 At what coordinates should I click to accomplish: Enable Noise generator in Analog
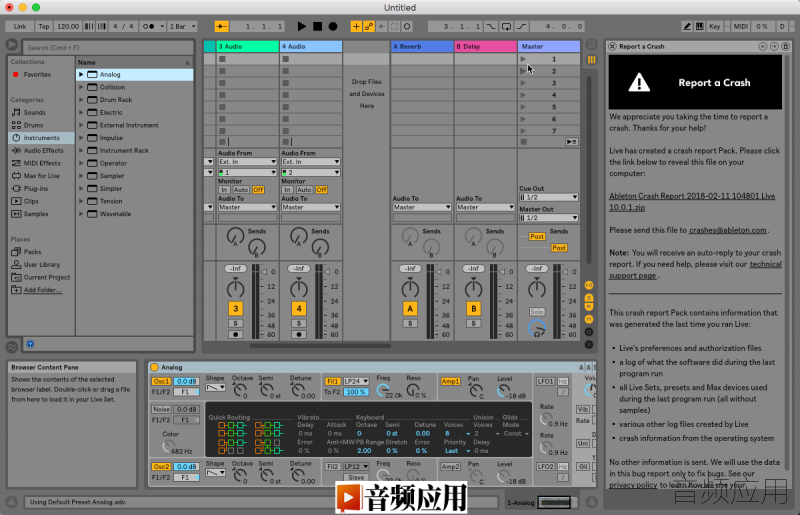pos(161,409)
